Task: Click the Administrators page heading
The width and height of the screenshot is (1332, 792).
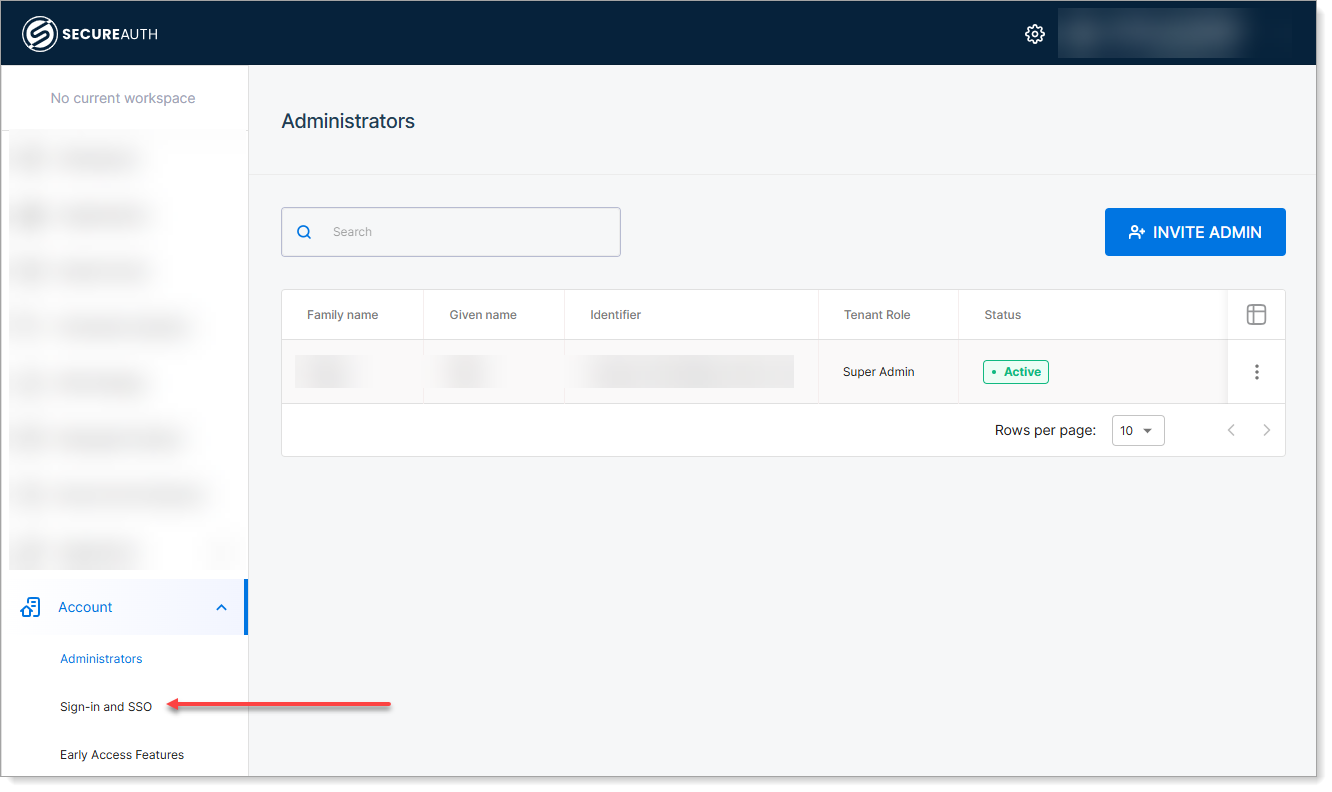Action: [x=348, y=121]
